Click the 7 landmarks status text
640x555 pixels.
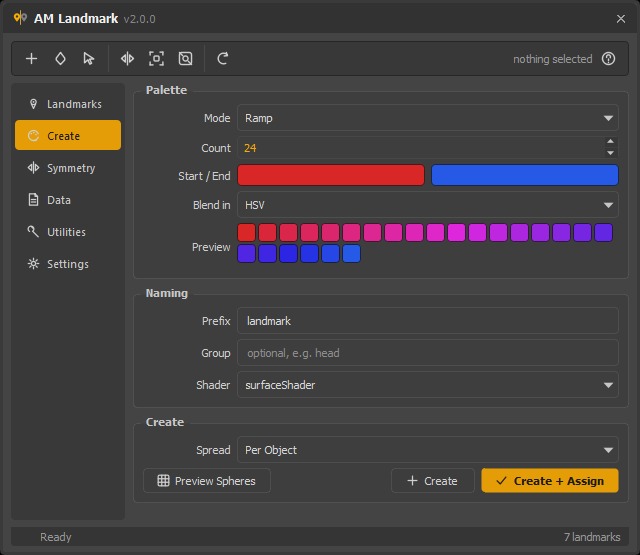coord(592,537)
